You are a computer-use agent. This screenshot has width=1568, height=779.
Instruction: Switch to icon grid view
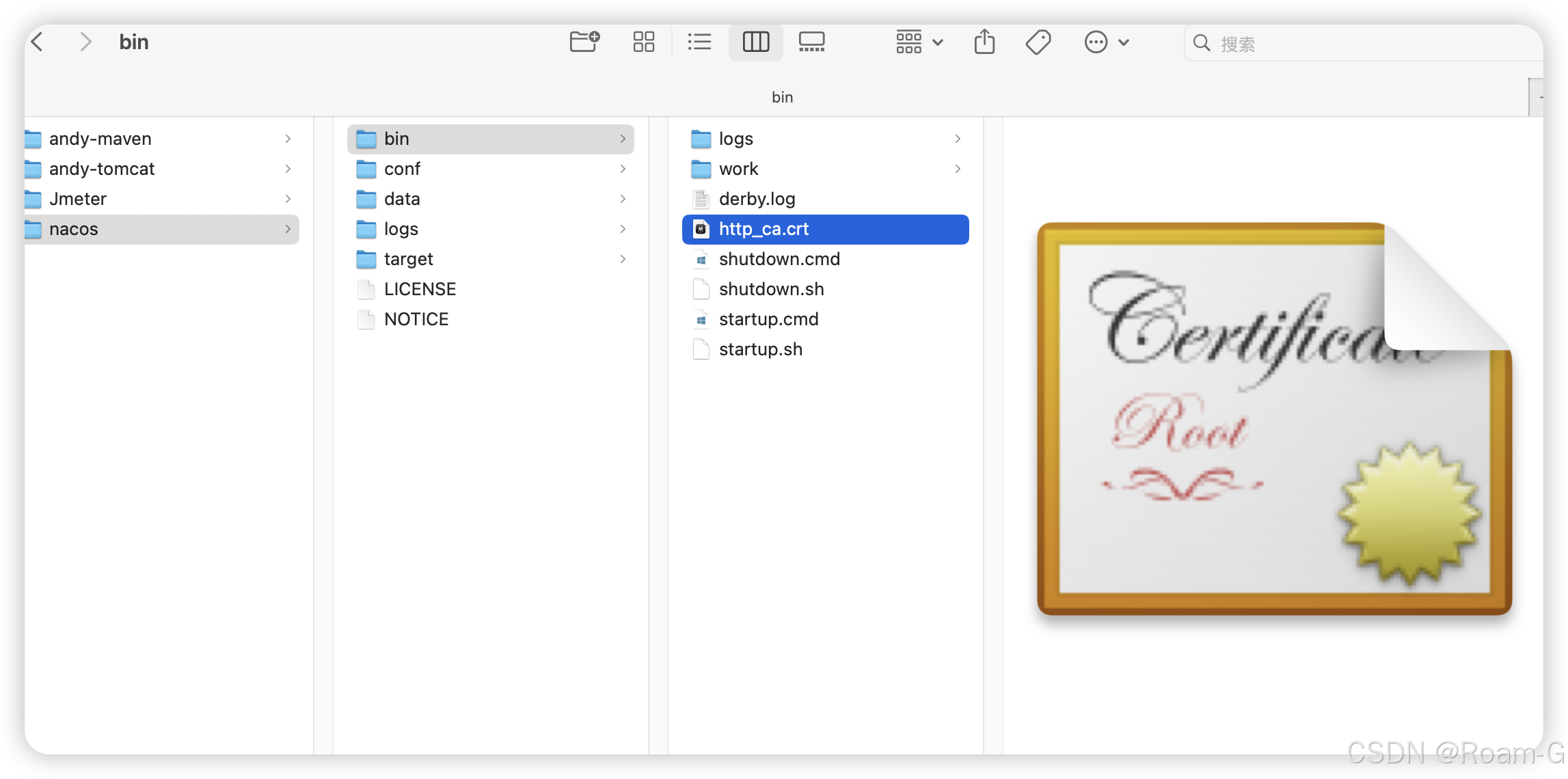pos(643,42)
